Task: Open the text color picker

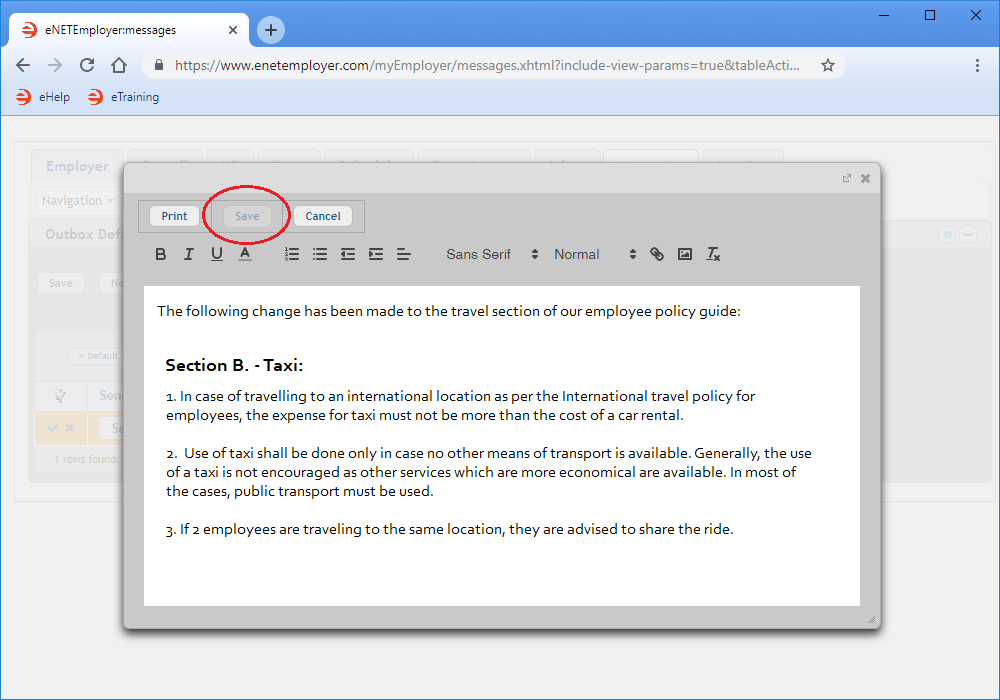Action: [245, 254]
